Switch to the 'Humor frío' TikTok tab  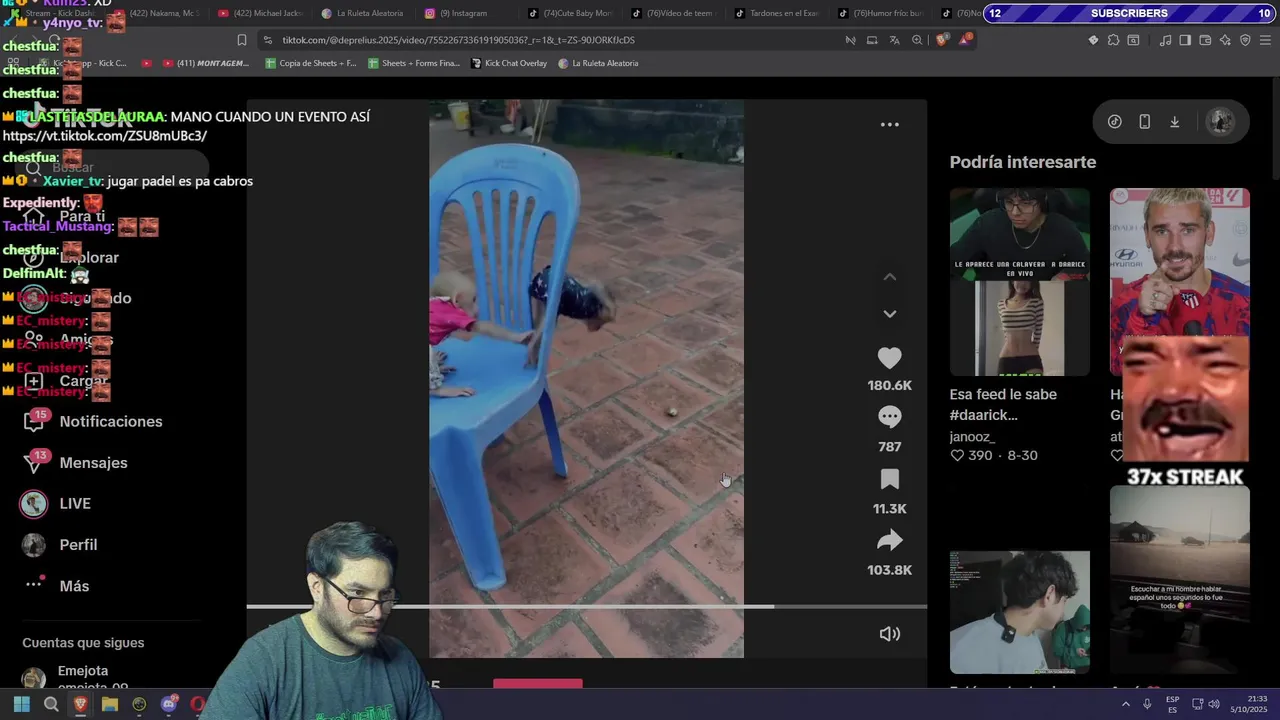tap(880, 13)
